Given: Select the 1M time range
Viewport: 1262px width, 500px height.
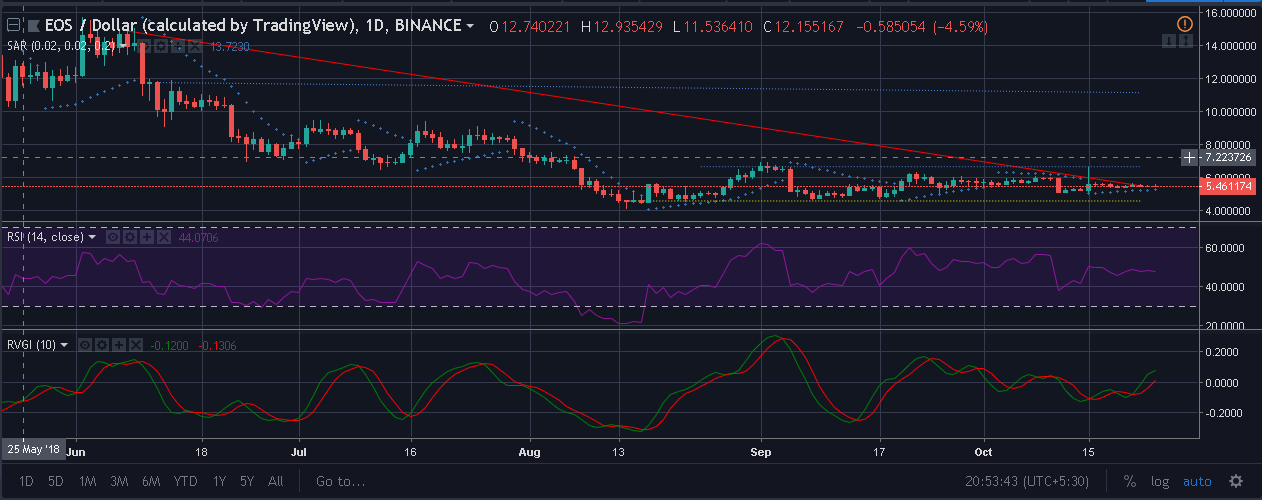Looking at the screenshot, I should (87, 481).
